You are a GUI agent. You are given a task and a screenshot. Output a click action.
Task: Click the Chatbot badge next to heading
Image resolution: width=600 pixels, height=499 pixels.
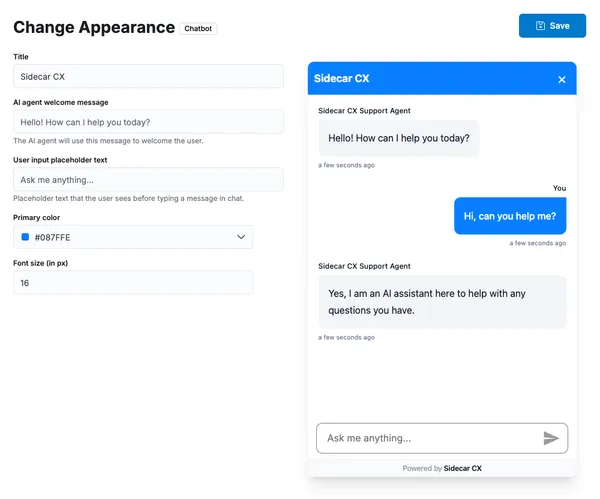click(x=198, y=29)
